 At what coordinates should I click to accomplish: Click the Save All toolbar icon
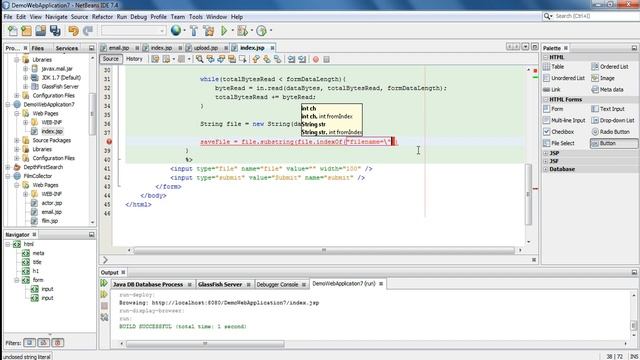pyautogui.click(x=55, y=31)
